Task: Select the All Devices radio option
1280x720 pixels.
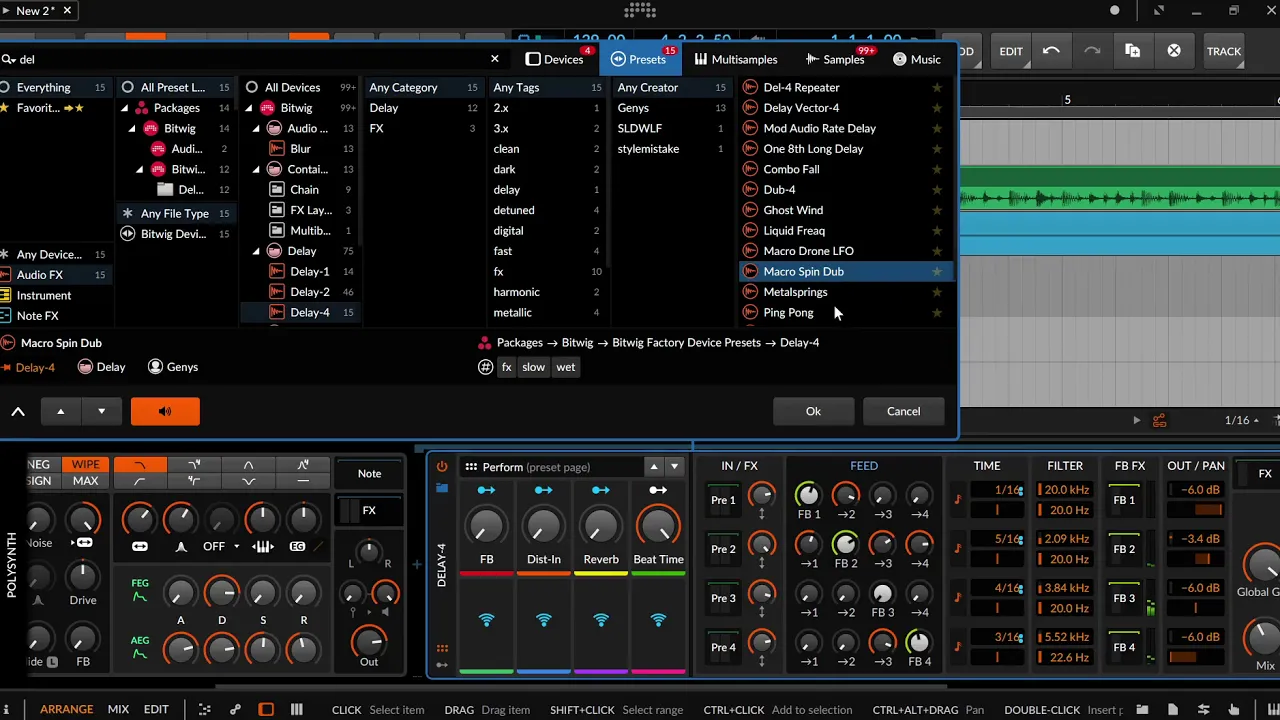Action: 300,87
